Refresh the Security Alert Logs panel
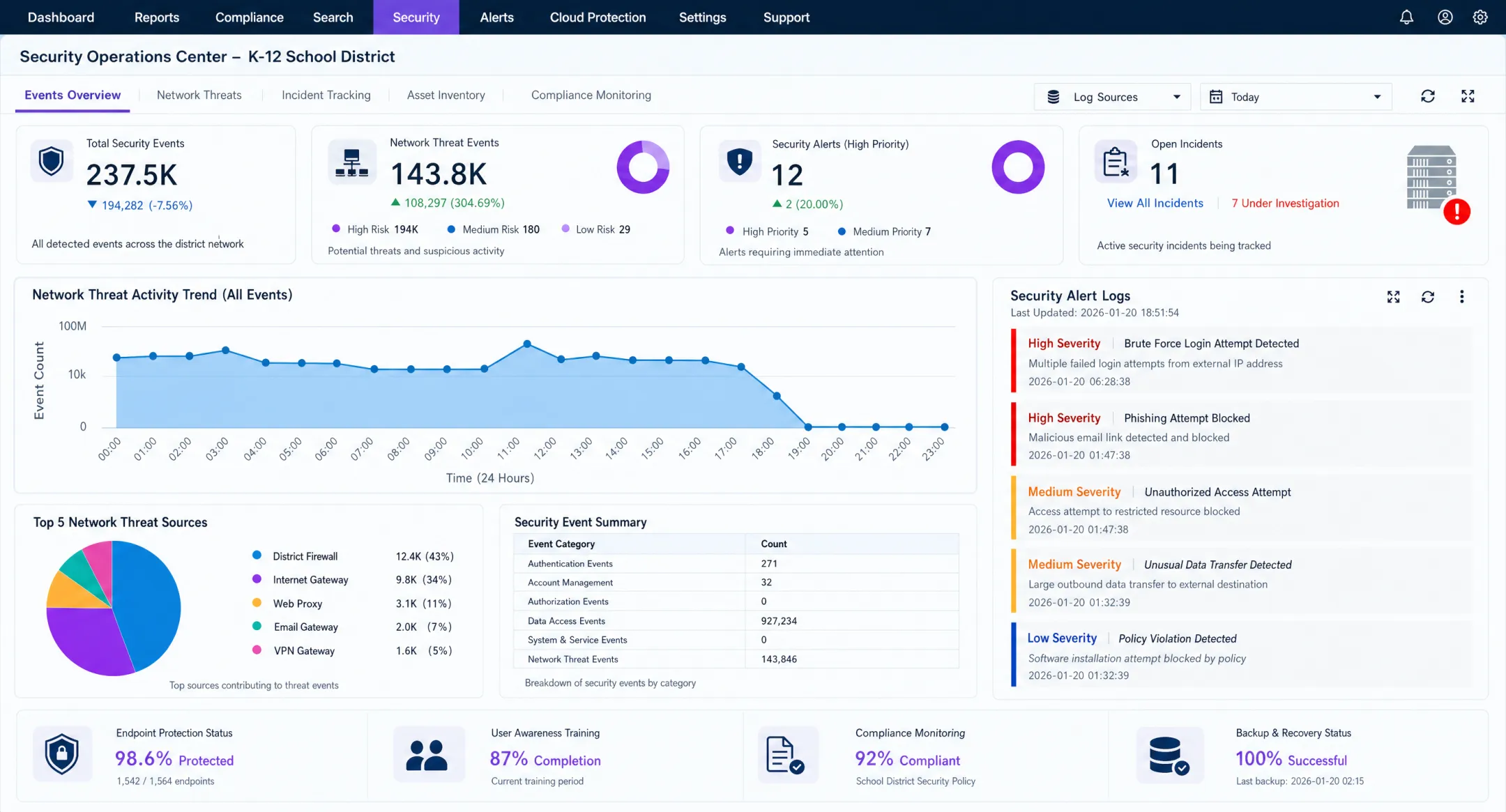Screen dimensions: 1506x812 pos(1428,297)
